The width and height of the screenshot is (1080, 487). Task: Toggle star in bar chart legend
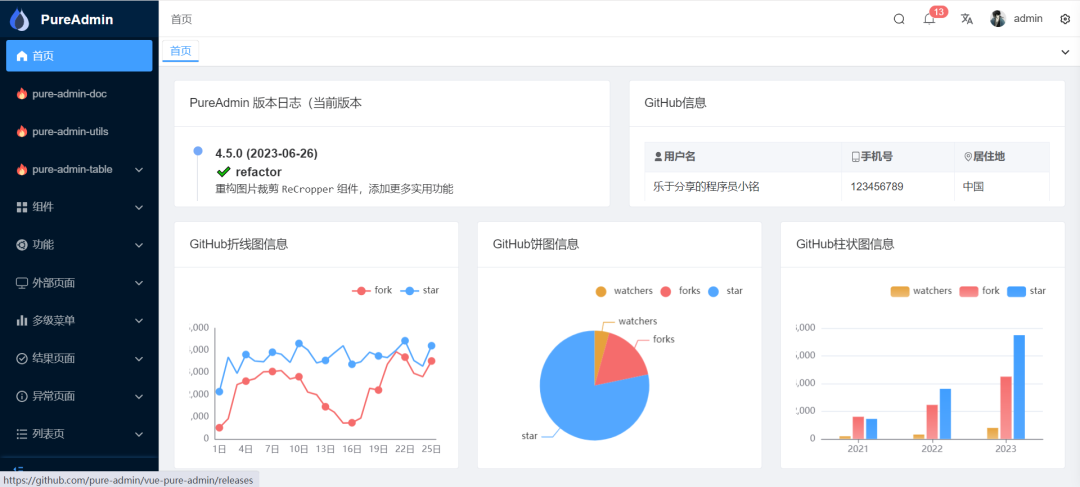point(1026,291)
